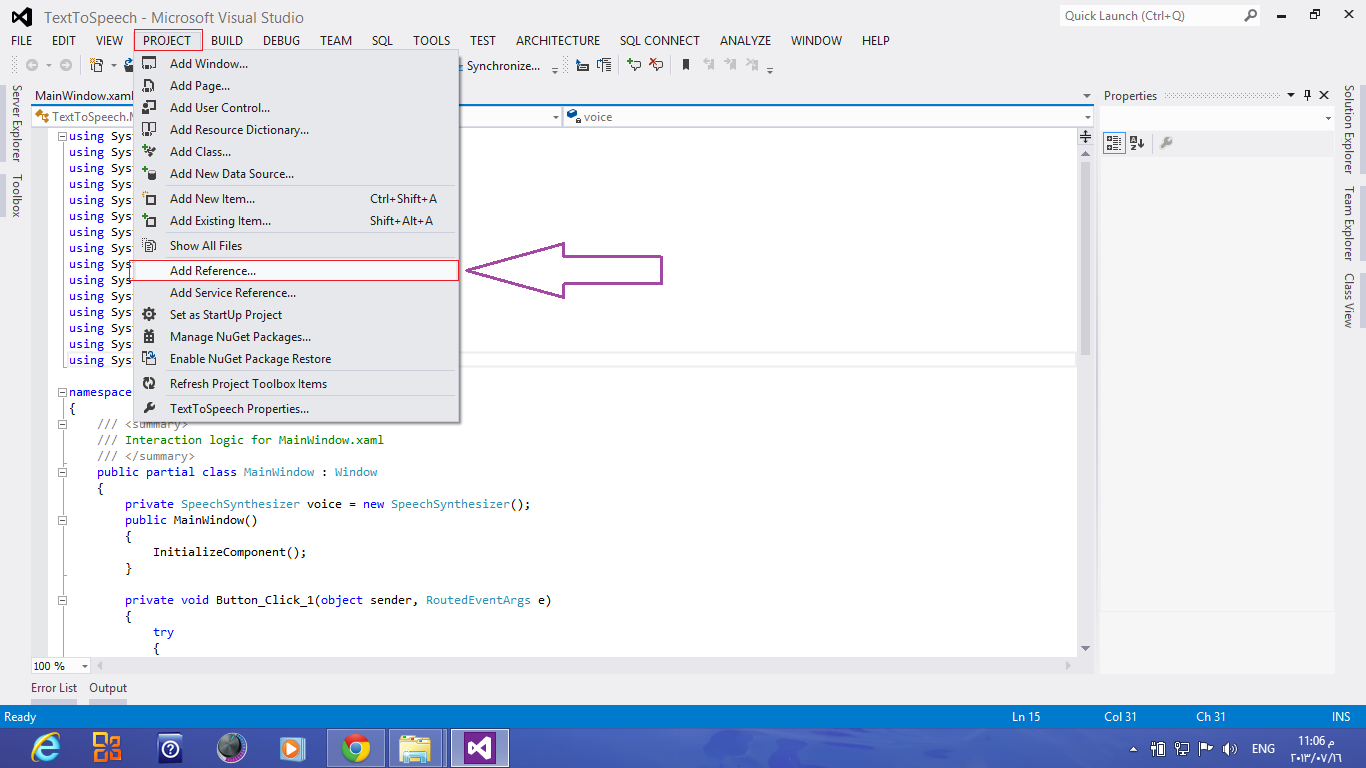This screenshot has width=1366, height=768.
Task: Click the ENG language indicator in tray
Action: pos(1263,748)
